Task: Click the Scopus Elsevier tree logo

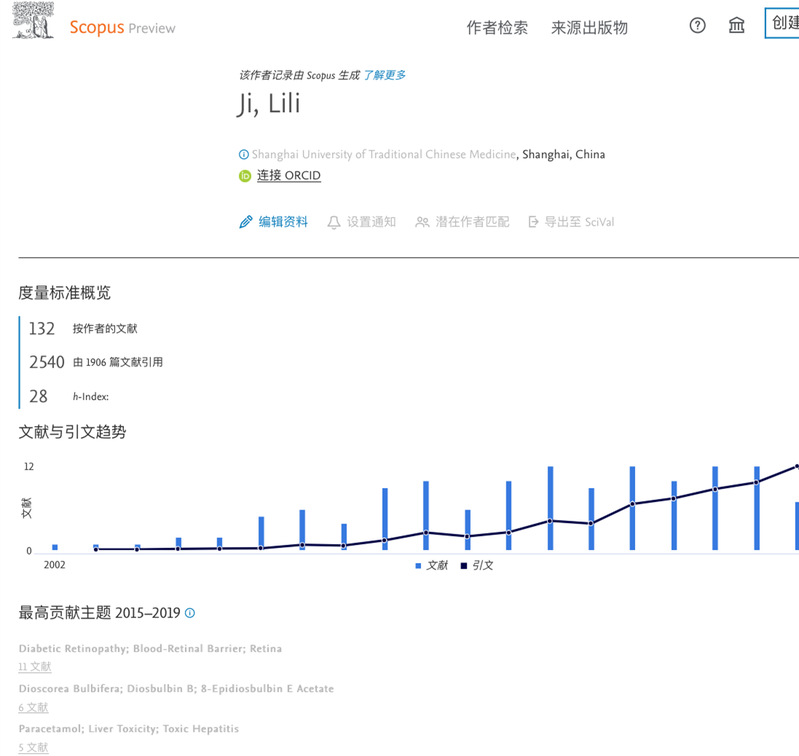Action: pos(35,20)
